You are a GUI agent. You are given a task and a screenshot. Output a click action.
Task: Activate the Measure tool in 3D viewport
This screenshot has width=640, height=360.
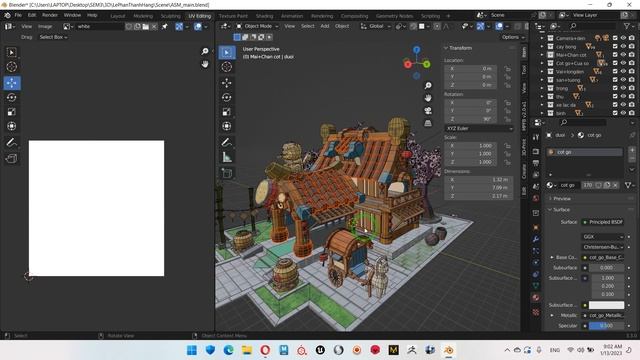227,157
